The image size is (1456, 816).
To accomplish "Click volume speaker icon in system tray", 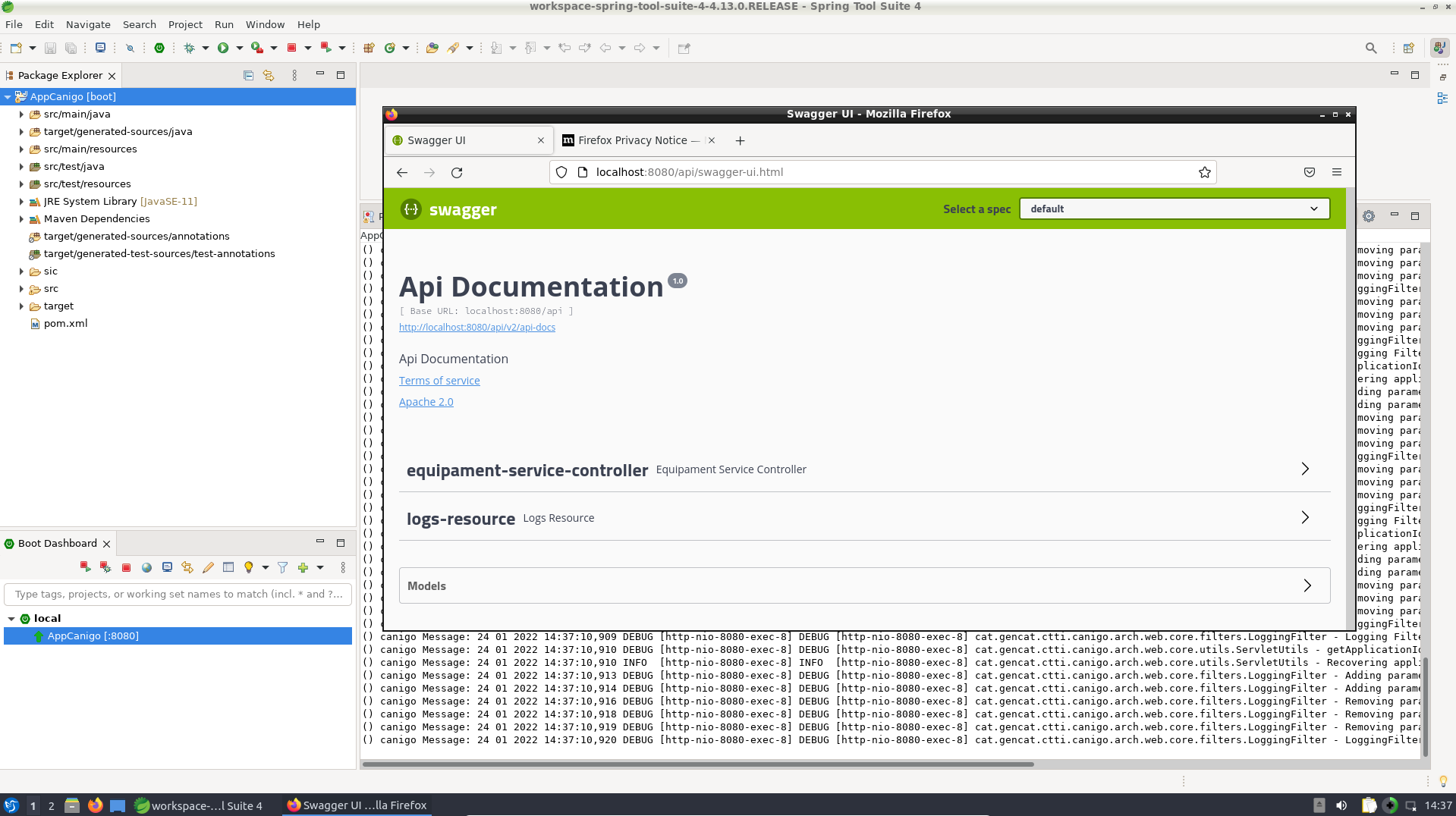I will [1341, 805].
